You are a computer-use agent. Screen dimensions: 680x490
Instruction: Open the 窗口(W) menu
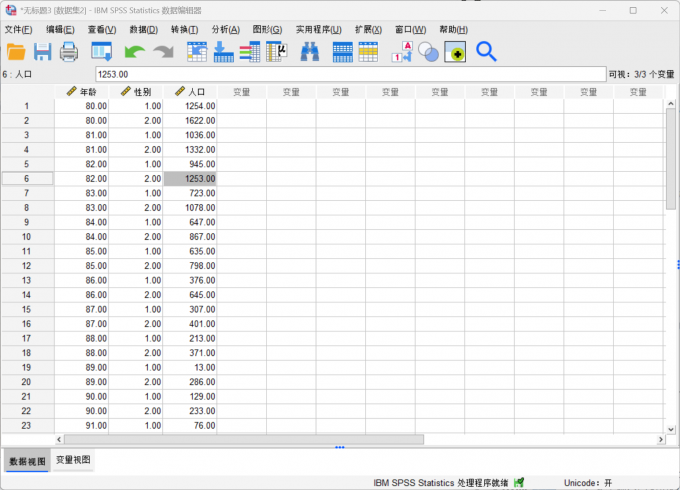point(410,29)
